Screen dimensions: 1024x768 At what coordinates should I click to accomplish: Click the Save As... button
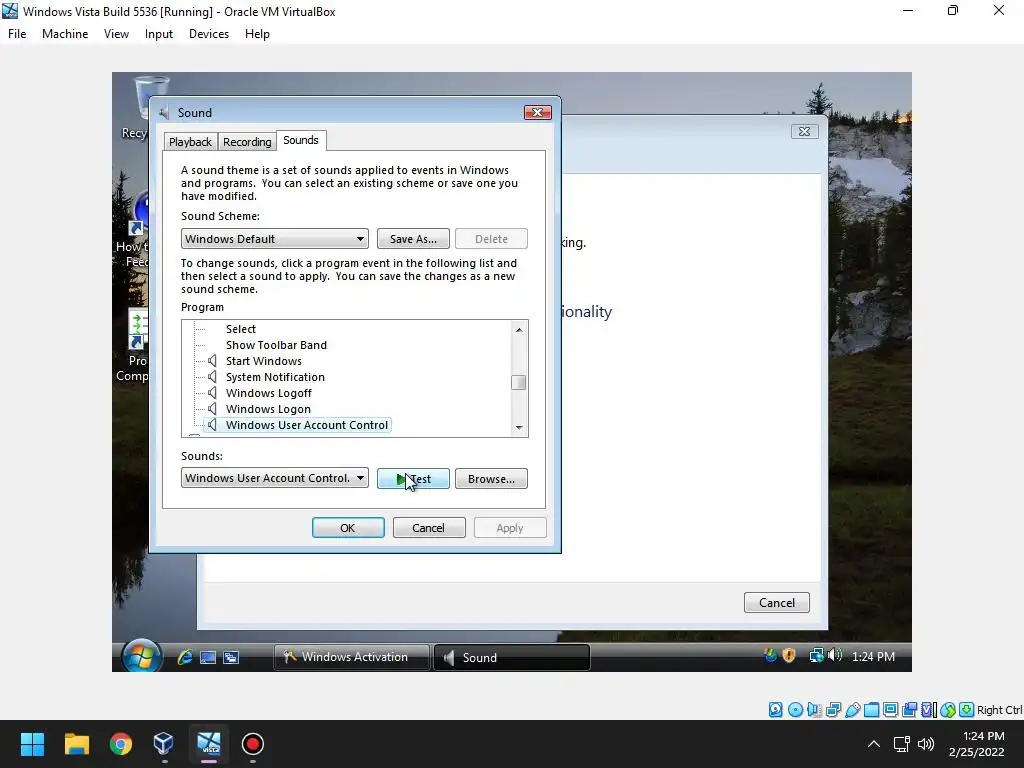(x=413, y=238)
